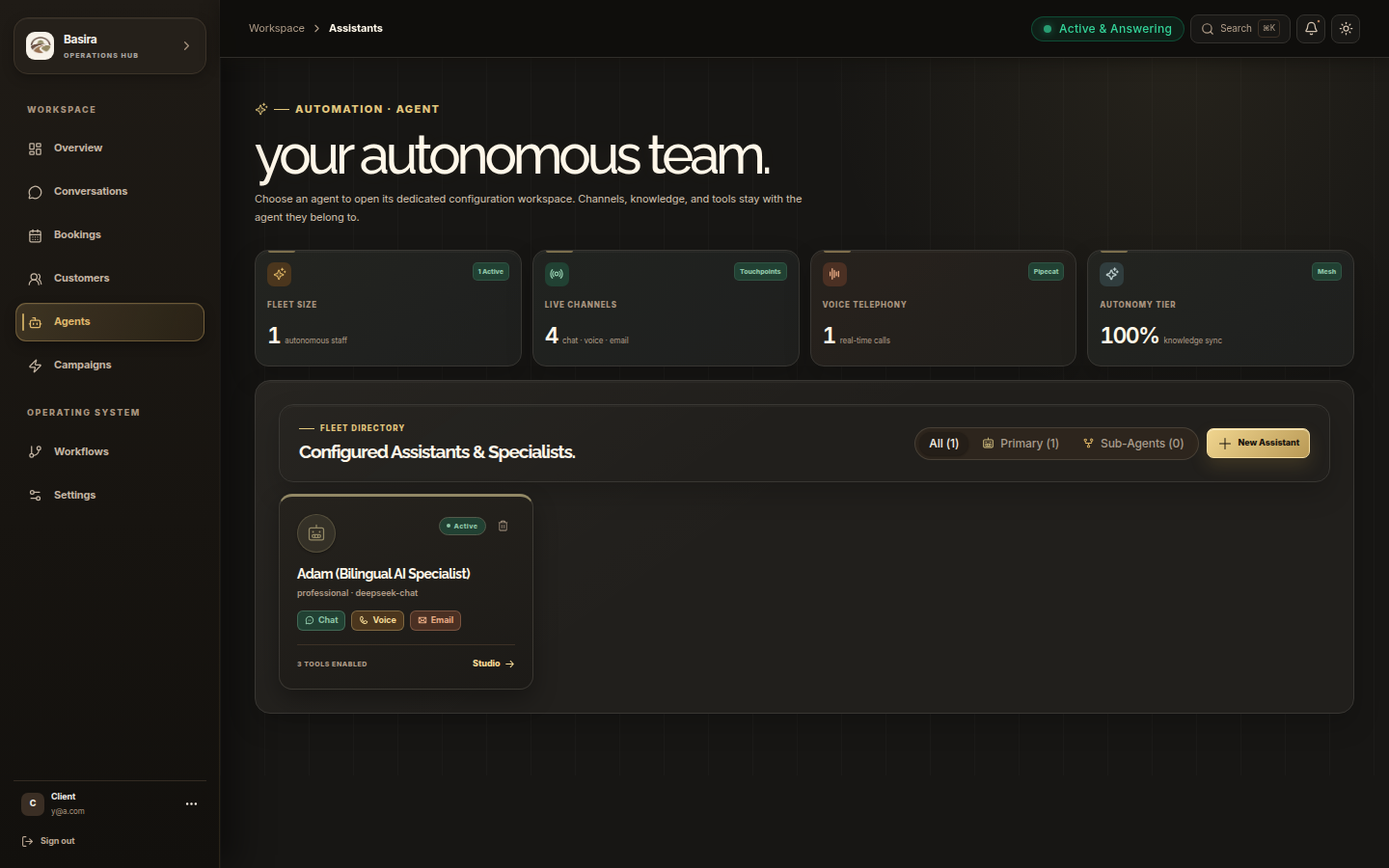Click the Voice Telephony waveform icon
This screenshot has width=1389, height=868.
[x=834, y=274]
